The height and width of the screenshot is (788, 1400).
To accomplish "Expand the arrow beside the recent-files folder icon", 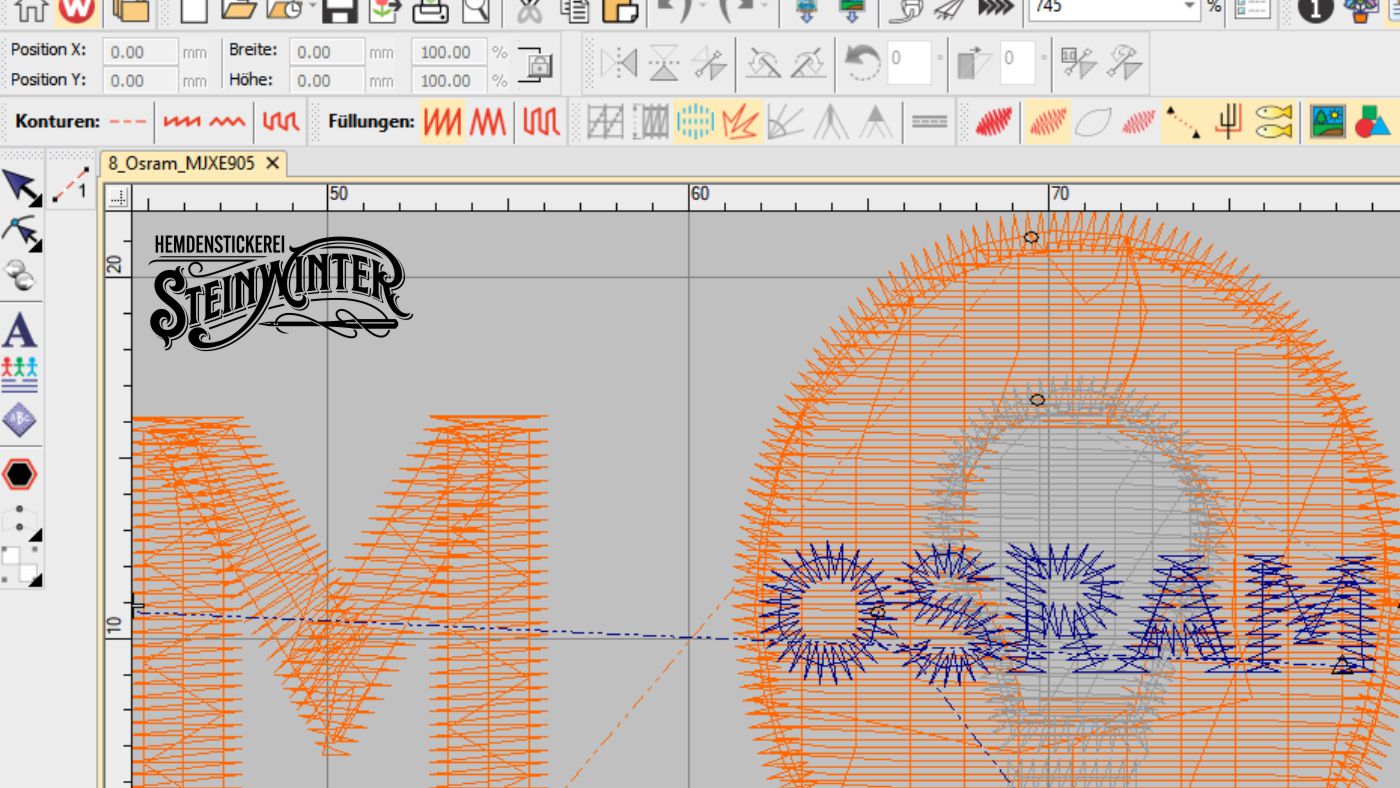I will pos(313,8).
